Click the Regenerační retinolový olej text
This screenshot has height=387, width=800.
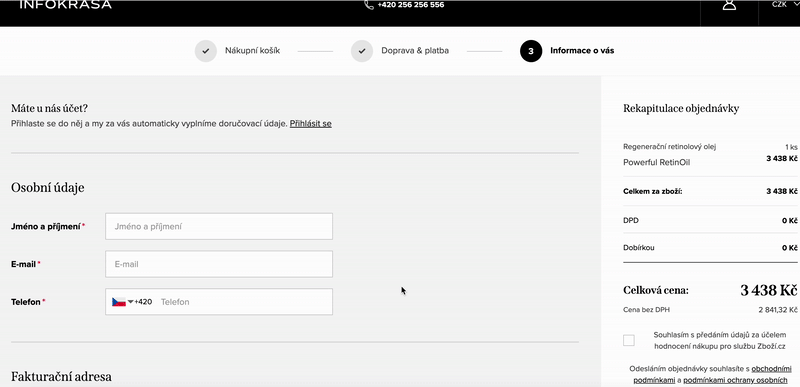[x=670, y=147]
